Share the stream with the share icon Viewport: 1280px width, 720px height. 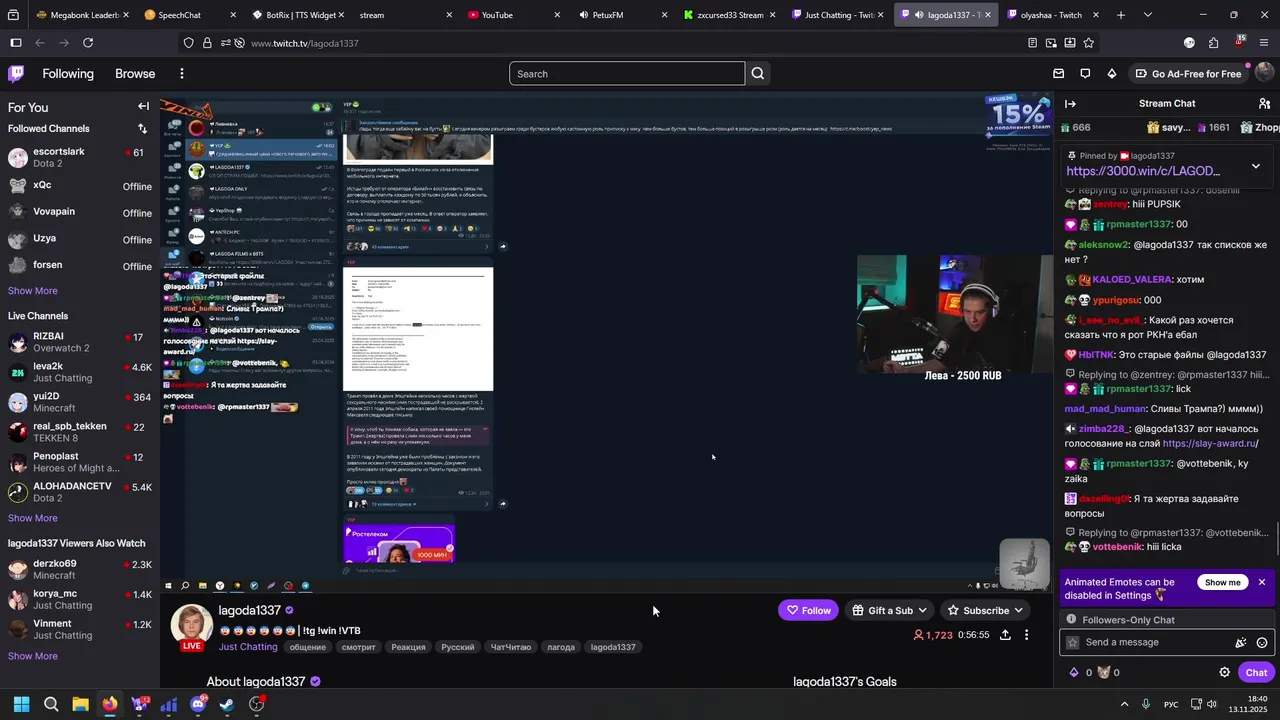pyautogui.click(x=1005, y=635)
